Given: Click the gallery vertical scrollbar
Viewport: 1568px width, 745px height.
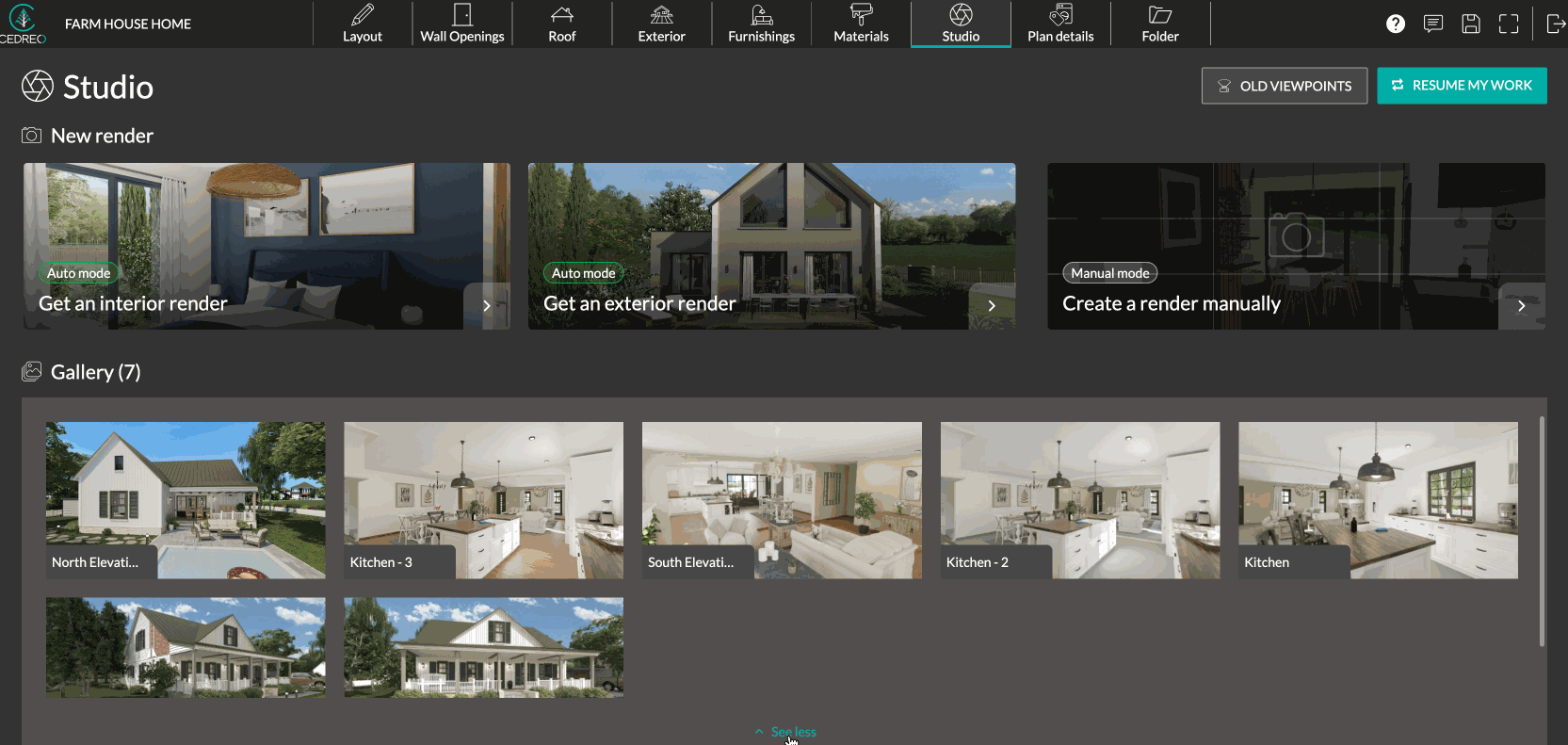Looking at the screenshot, I should pos(1542,531).
